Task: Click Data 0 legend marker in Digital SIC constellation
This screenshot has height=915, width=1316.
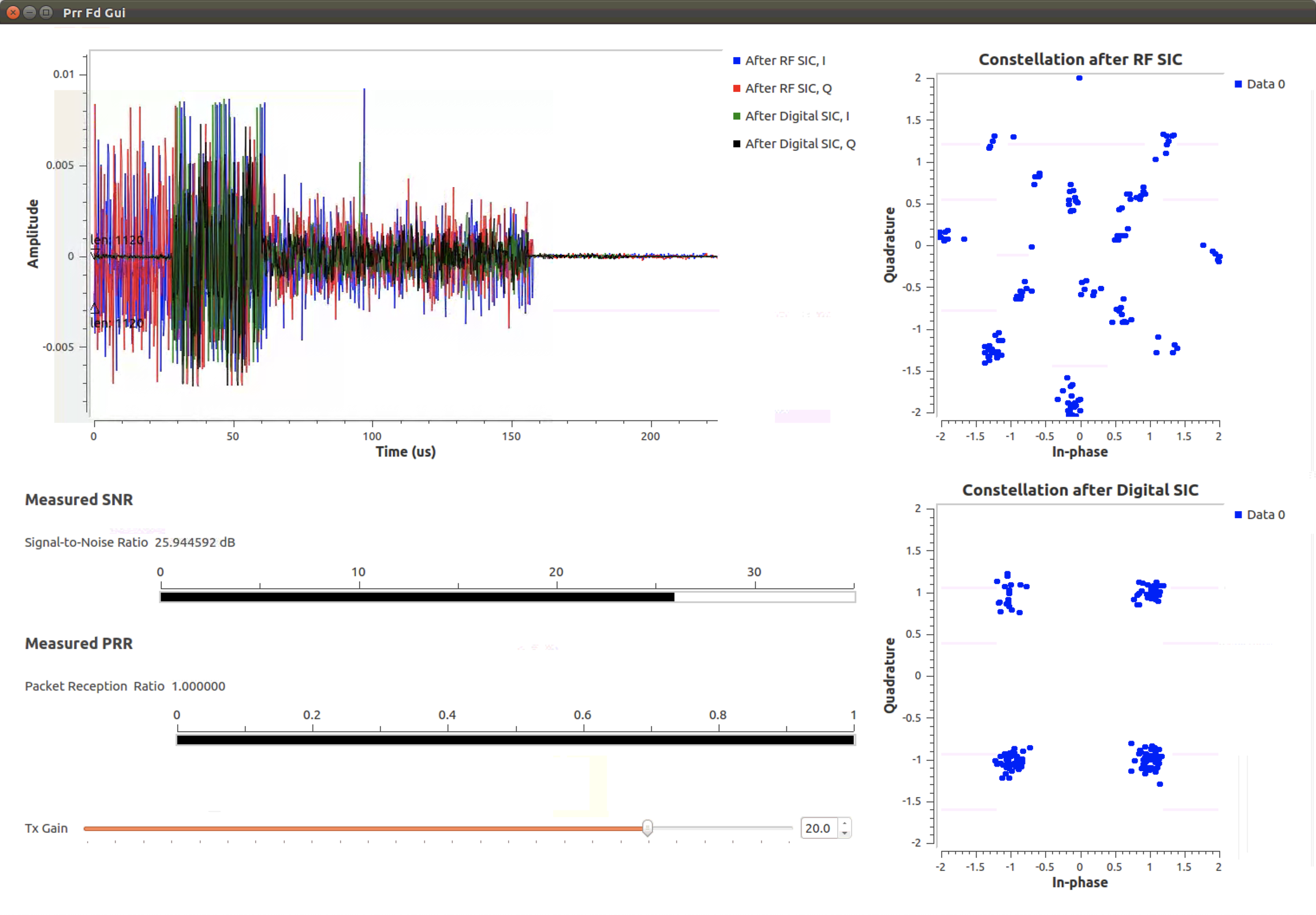Action: click(x=1238, y=515)
